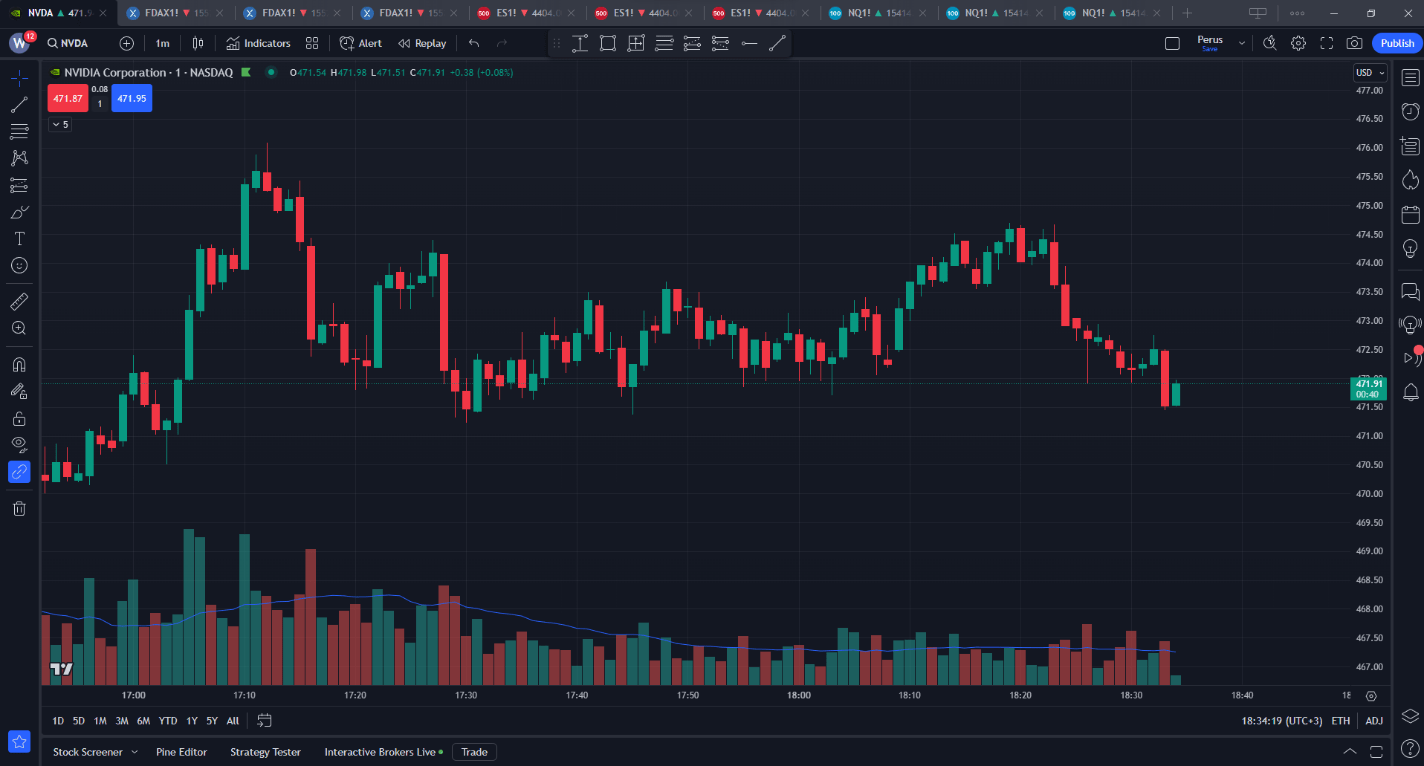Remove drawings with the trash icon
Image resolution: width=1424 pixels, height=766 pixels.
coord(19,509)
